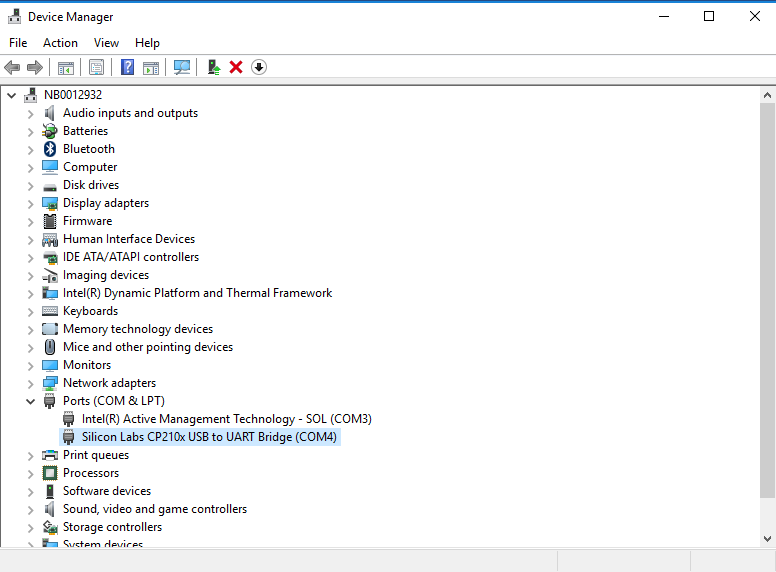This screenshot has width=776, height=572.
Task: Click Scan for hardware changes icon
Action: (x=182, y=67)
